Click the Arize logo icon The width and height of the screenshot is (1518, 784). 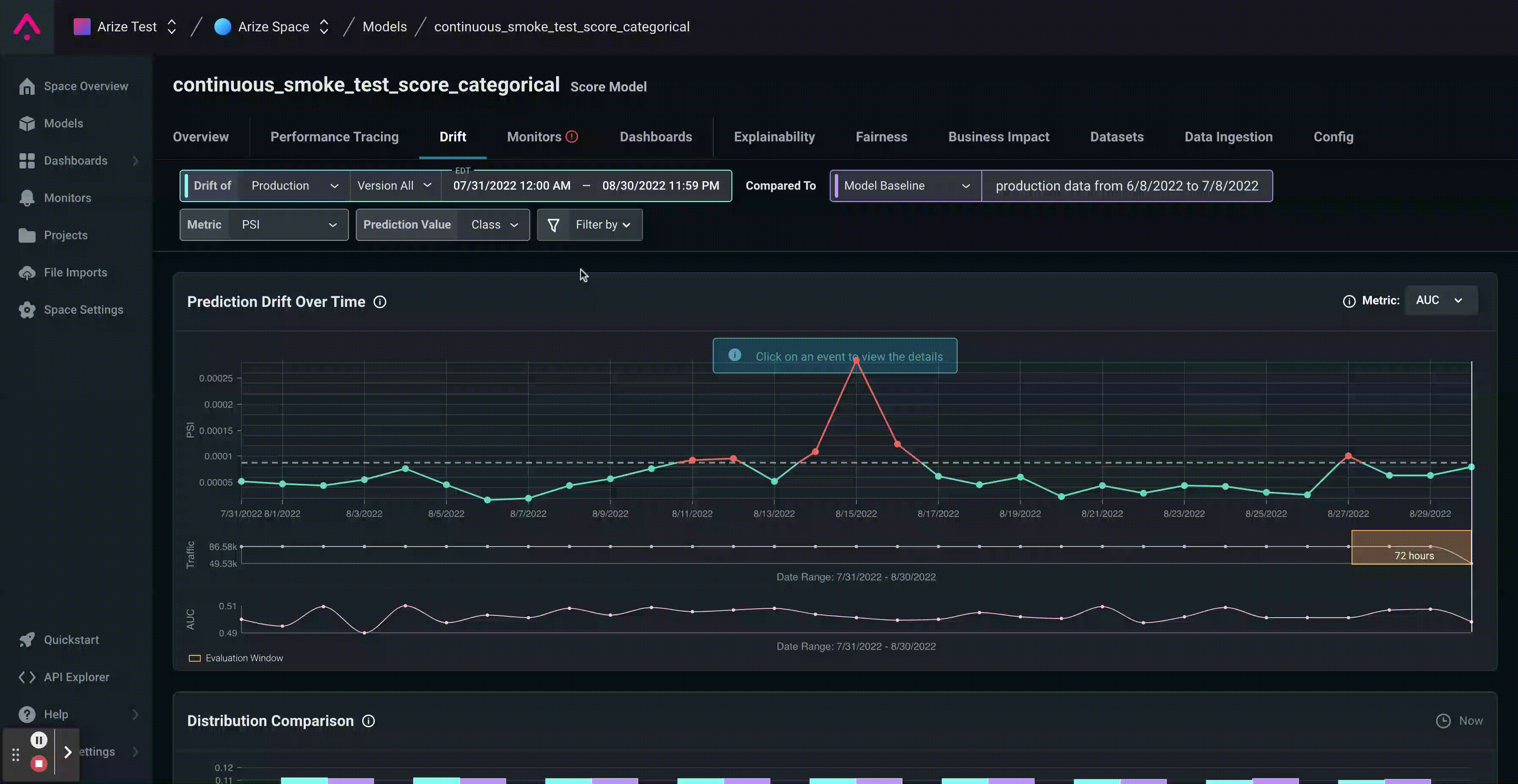click(27, 27)
